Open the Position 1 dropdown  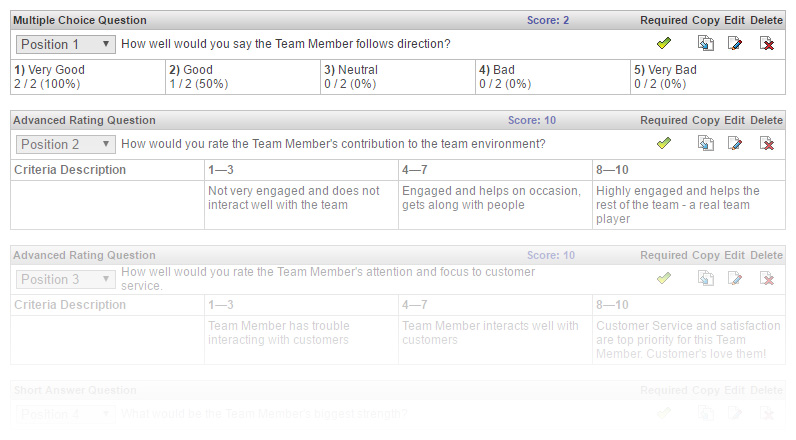pos(66,44)
